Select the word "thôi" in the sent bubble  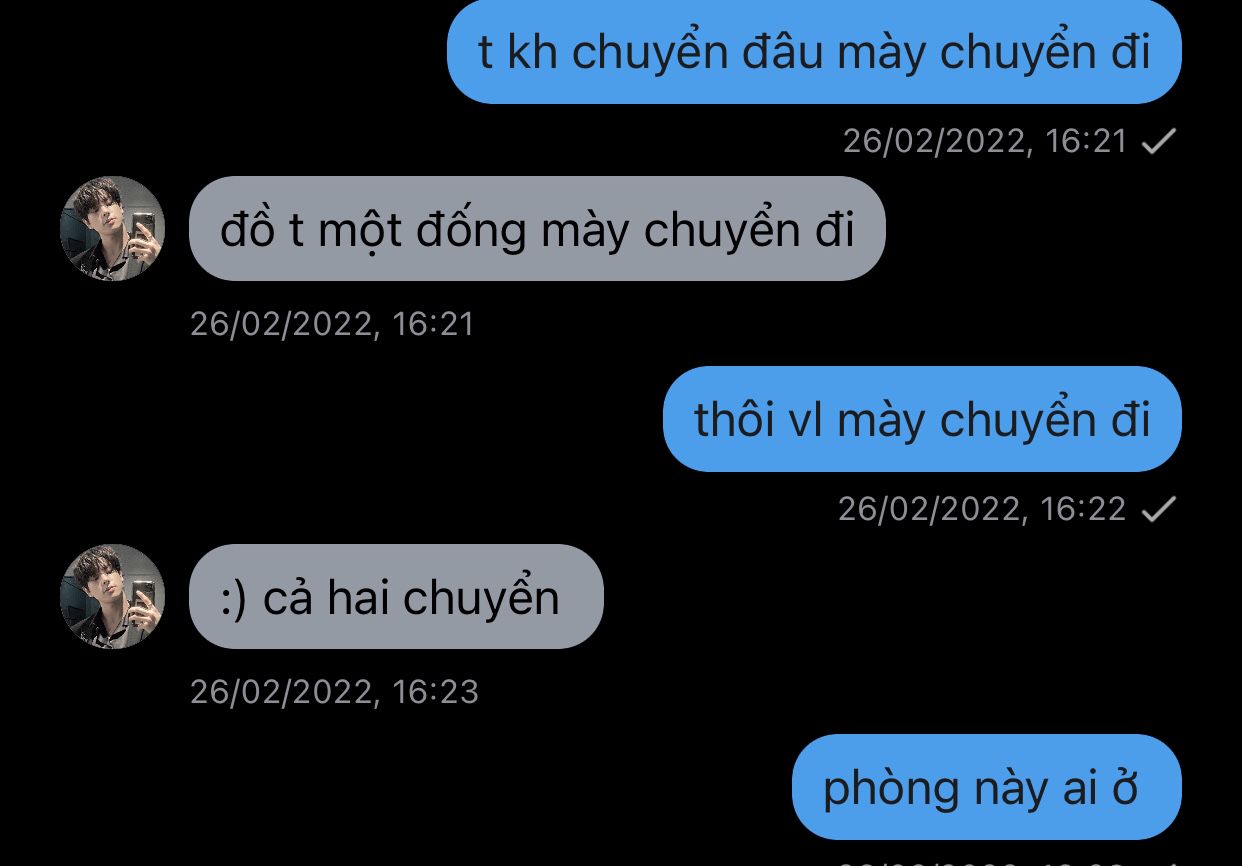pyautogui.click(x=735, y=419)
